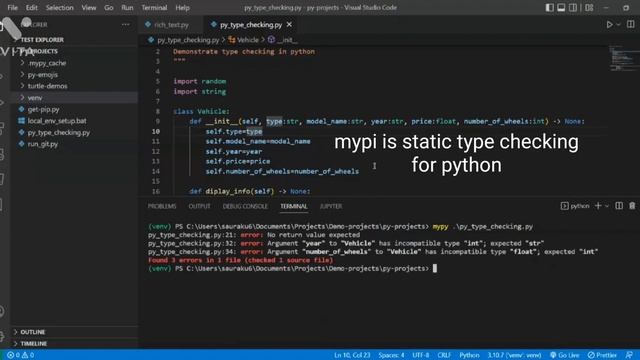
Task: Open the Edit menu
Action: 31,8
